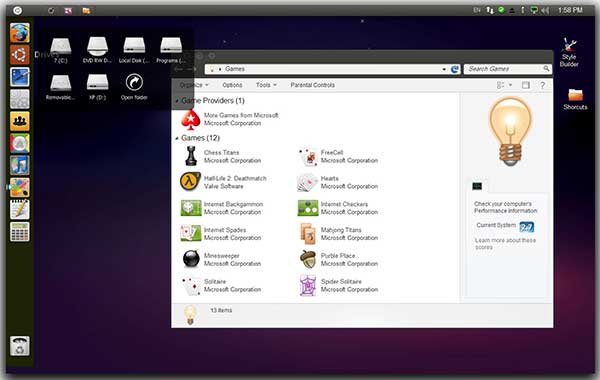This screenshot has height=380, width=600.
Task: Select Internet Checkers entry
Action: tap(338, 208)
